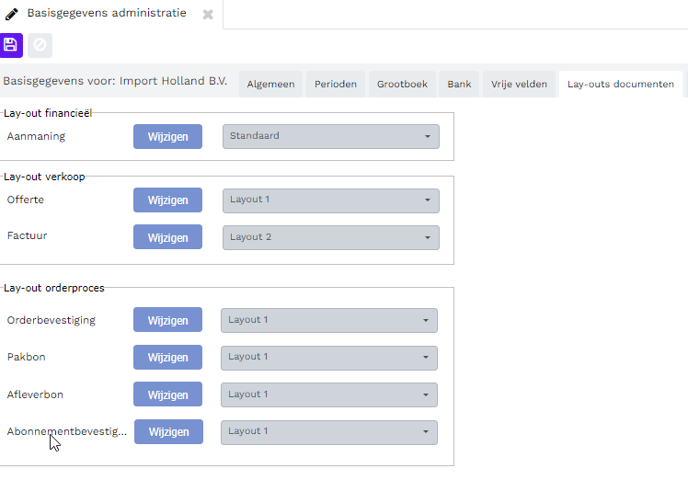Open the Vrije velden tab
Screen dimensions: 688x480
coord(519,84)
